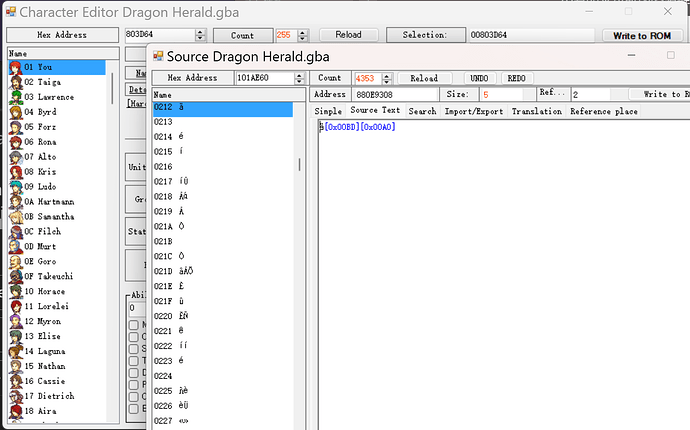The height and width of the screenshot is (430, 690).
Task: Select Goro's portrait icon
Action: 16,261
